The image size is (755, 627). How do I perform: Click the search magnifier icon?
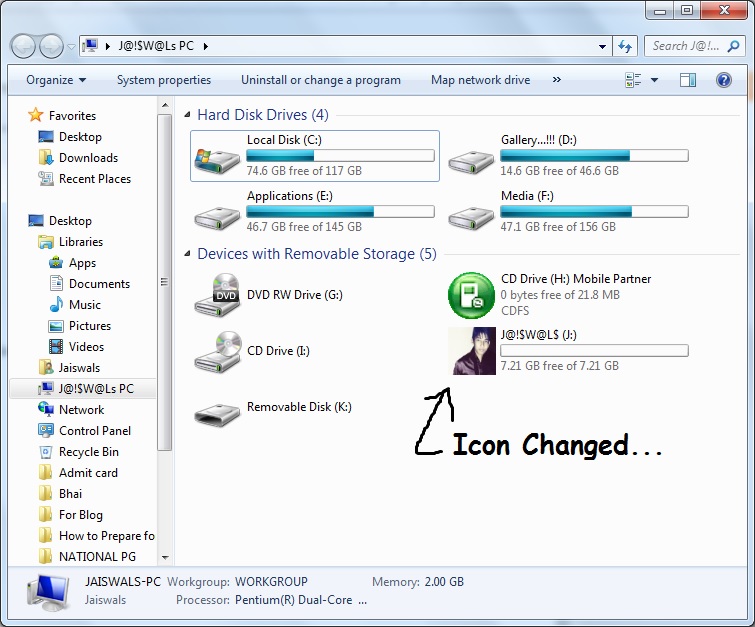point(733,46)
